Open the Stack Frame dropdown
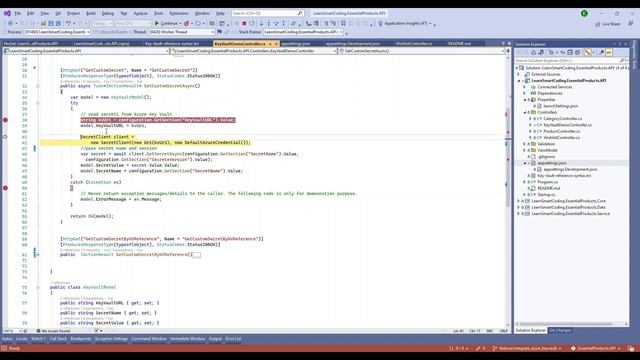Image resolution: width=640 pixels, height=360 pixels. pyautogui.click(x=303, y=32)
